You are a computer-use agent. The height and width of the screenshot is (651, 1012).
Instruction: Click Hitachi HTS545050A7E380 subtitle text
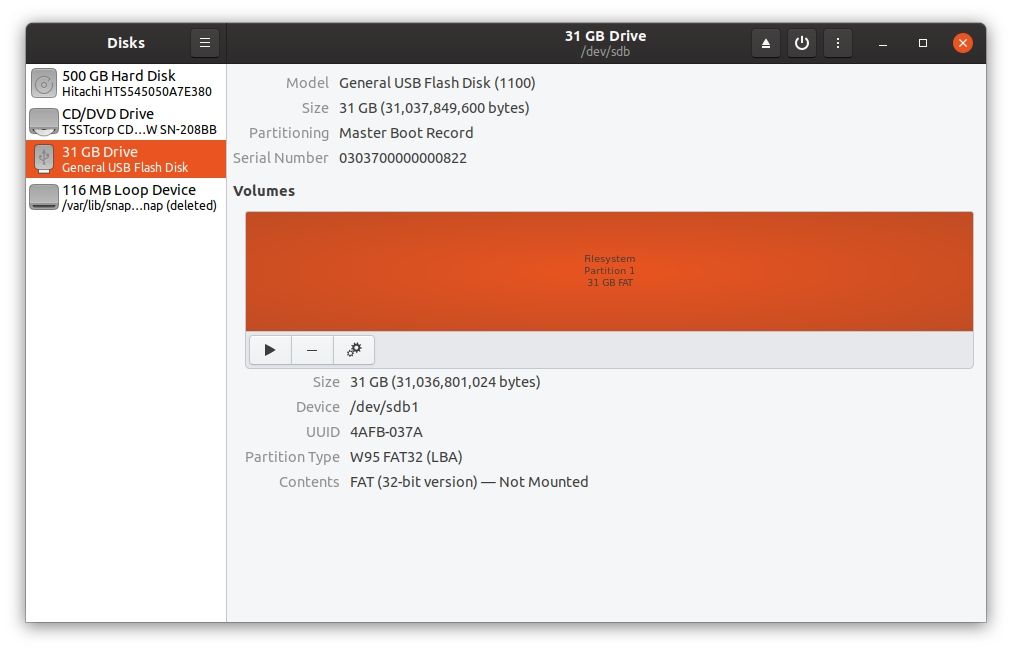click(137, 92)
